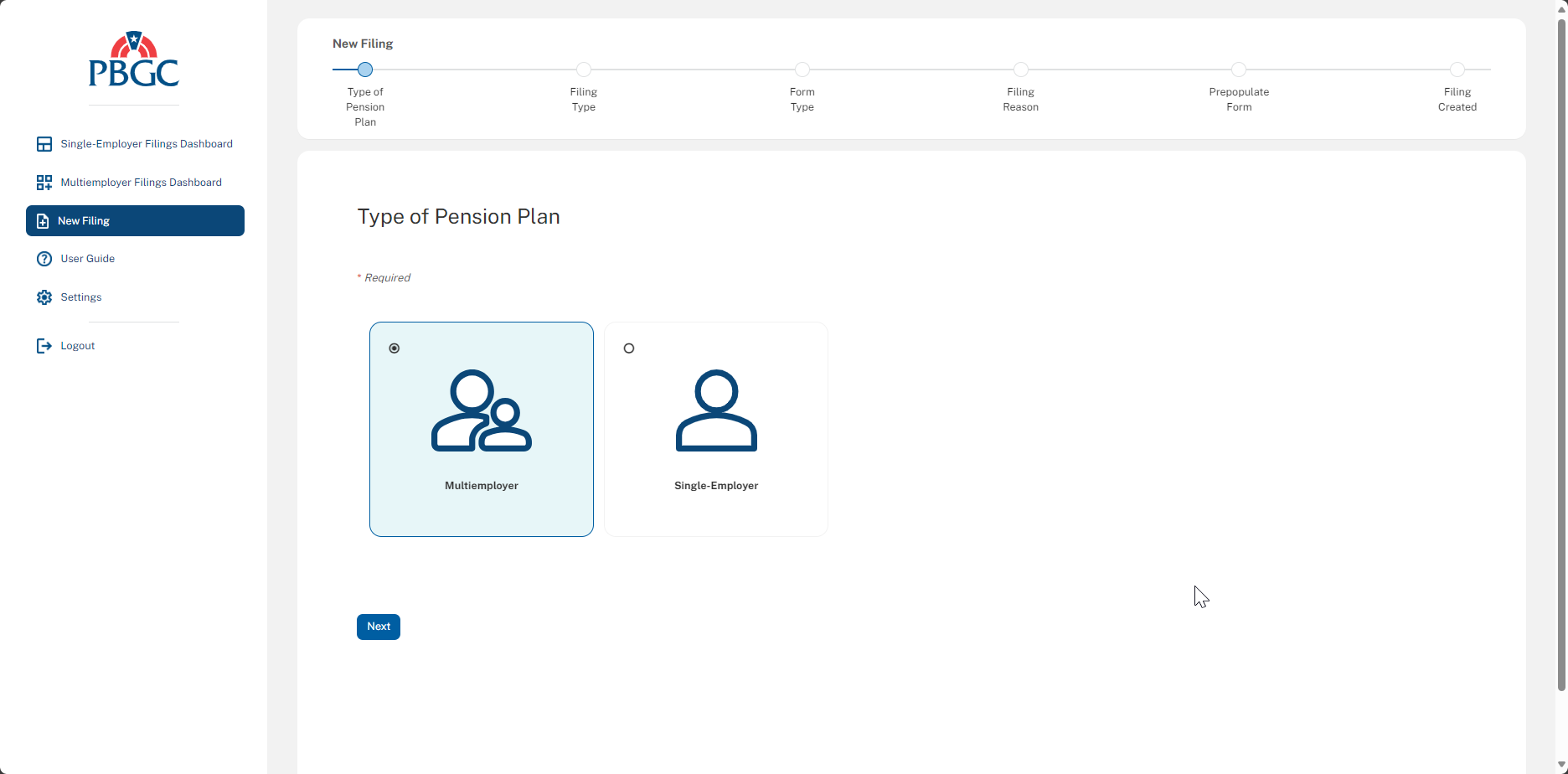Viewport: 1568px width, 774px height.
Task: Click the Multiemployer Filings Dashboard grid icon
Action: click(44, 183)
